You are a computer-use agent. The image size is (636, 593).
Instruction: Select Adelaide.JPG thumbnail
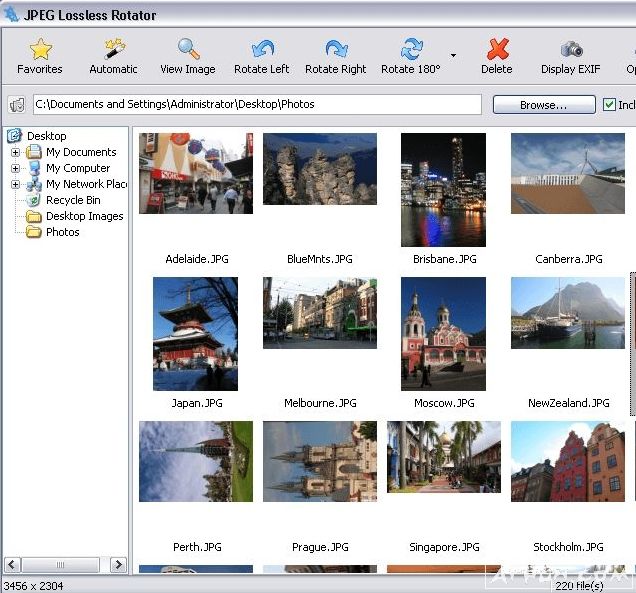(196, 173)
